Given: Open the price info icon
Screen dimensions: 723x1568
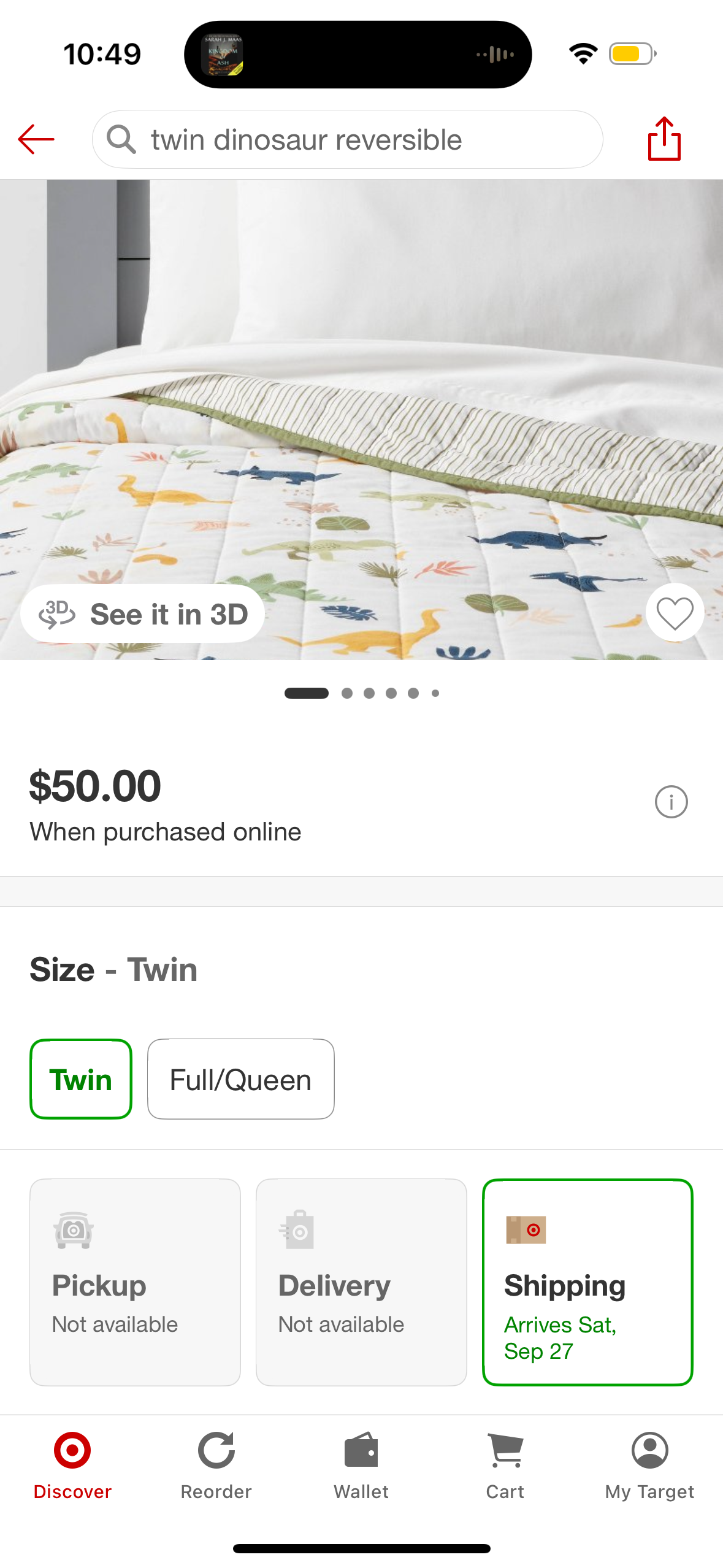Looking at the screenshot, I should pos(671,802).
